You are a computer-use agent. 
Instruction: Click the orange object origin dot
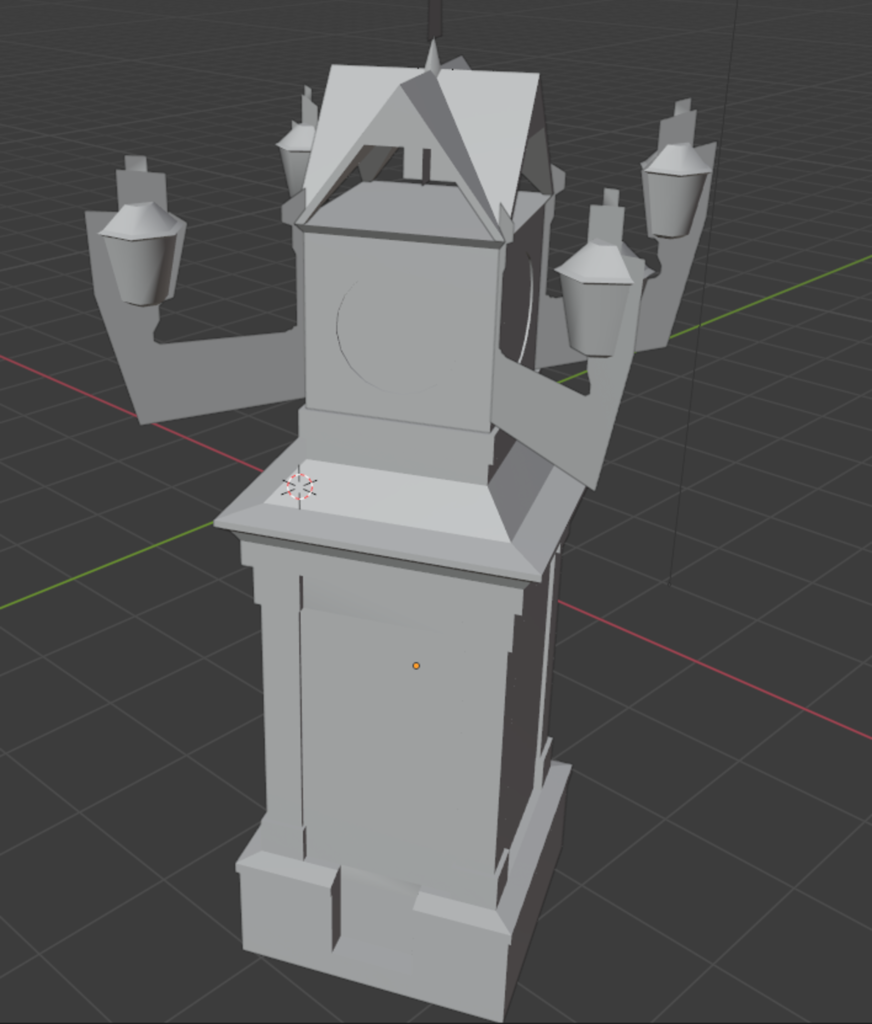[416, 665]
